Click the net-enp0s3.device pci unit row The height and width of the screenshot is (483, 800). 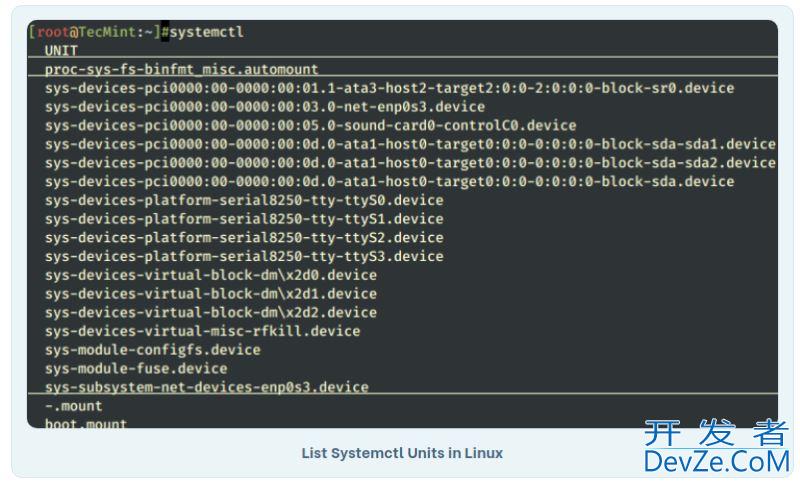(x=265, y=107)
